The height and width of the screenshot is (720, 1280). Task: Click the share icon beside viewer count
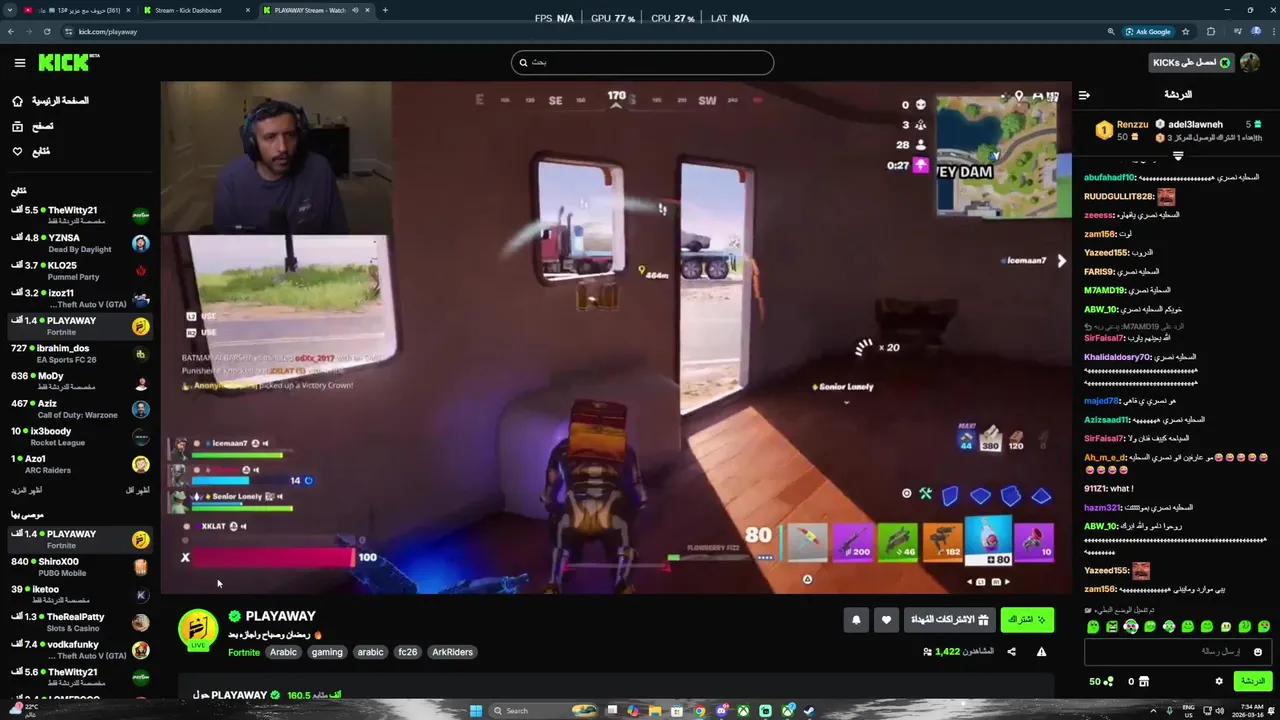tap(1011, 652)
